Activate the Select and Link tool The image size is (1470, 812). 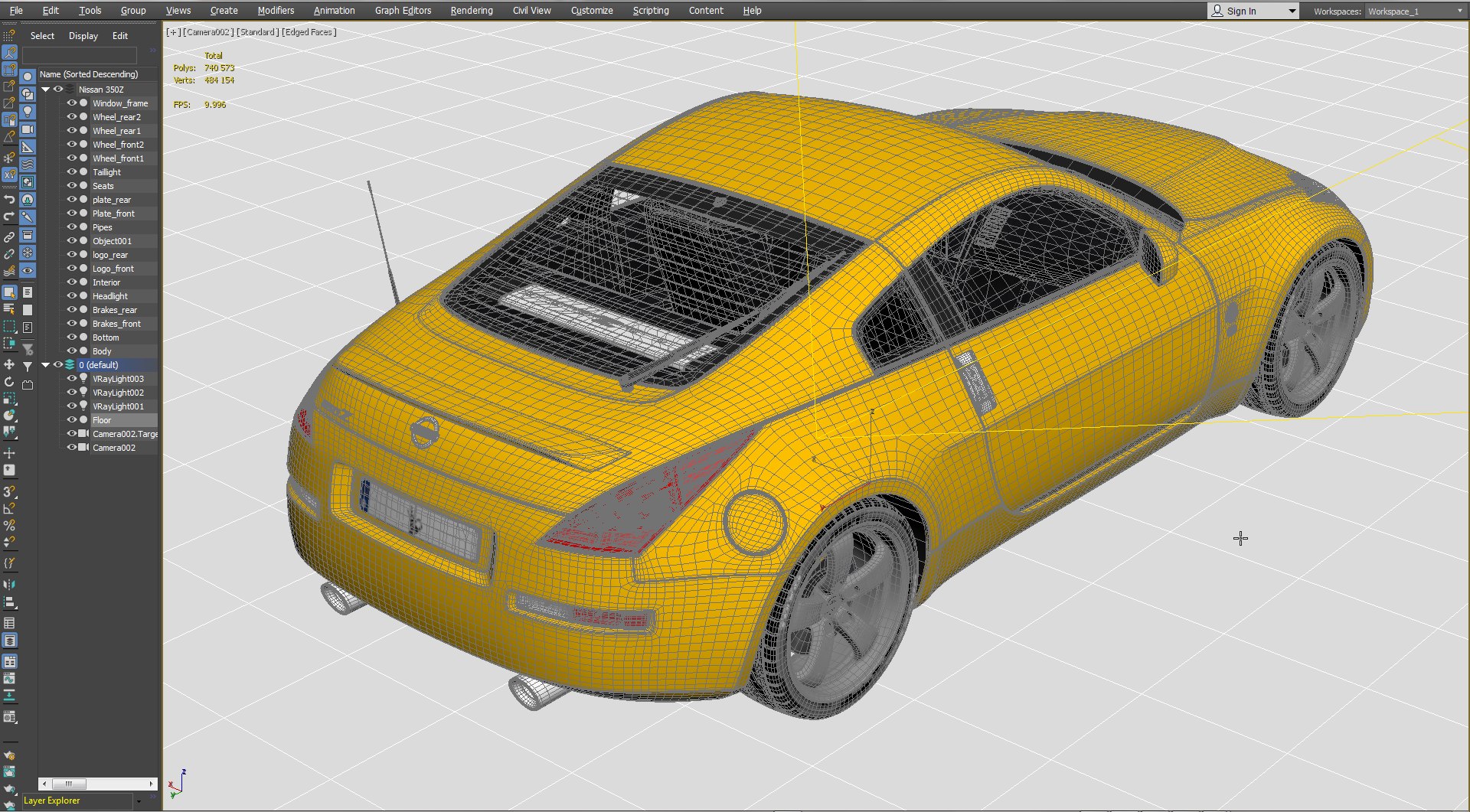9,236
